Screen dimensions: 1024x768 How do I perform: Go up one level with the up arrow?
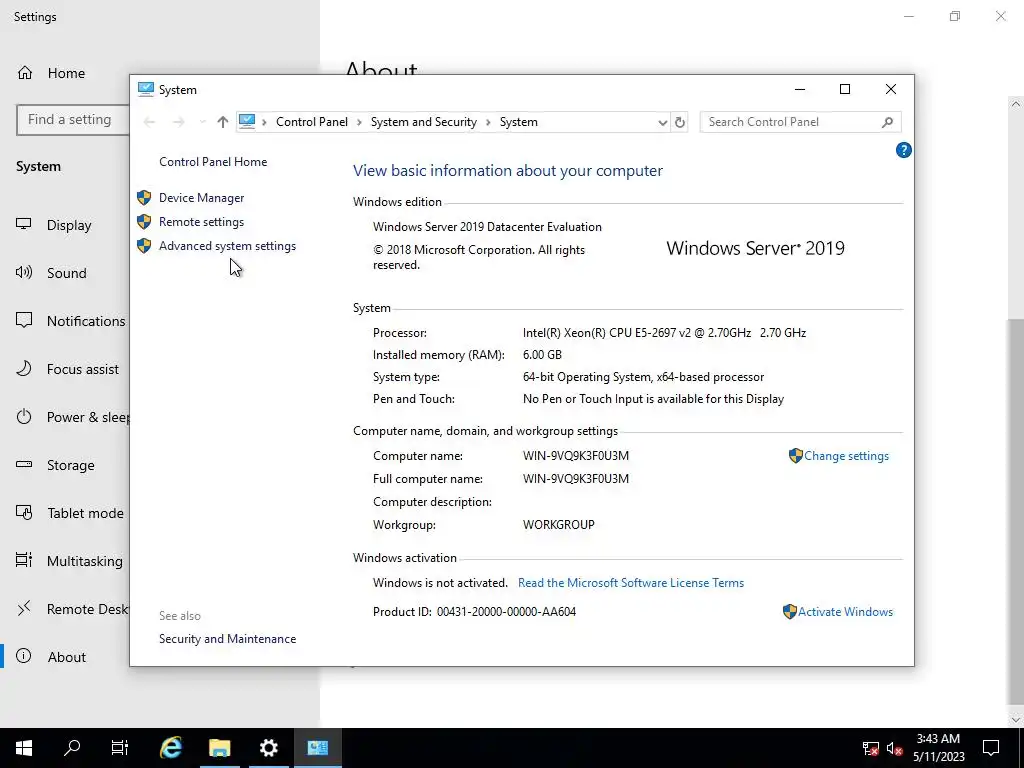tap(223, 122)
